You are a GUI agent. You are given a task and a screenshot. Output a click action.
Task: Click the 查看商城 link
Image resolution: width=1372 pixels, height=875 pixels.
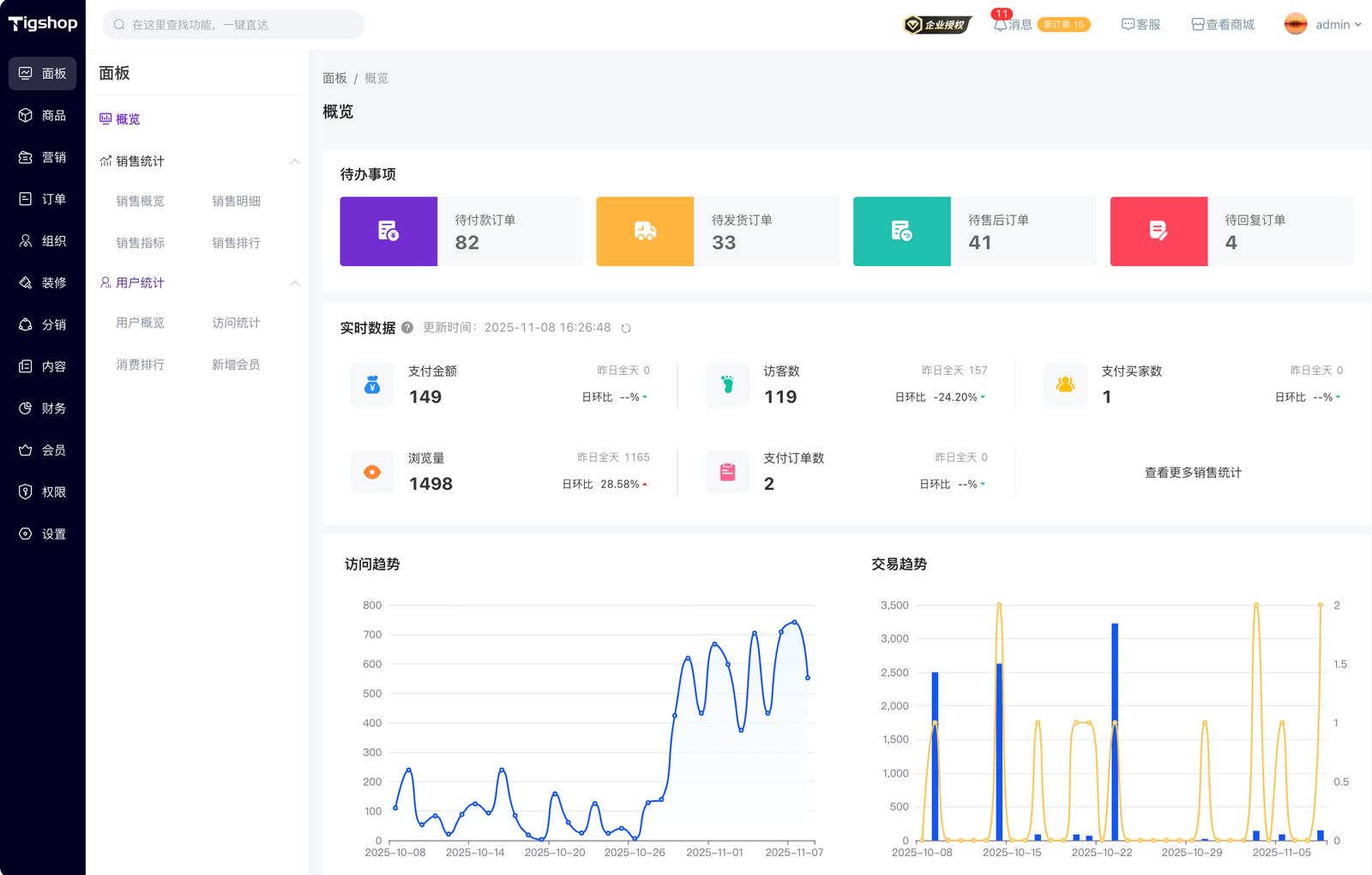pos(1223,25)
